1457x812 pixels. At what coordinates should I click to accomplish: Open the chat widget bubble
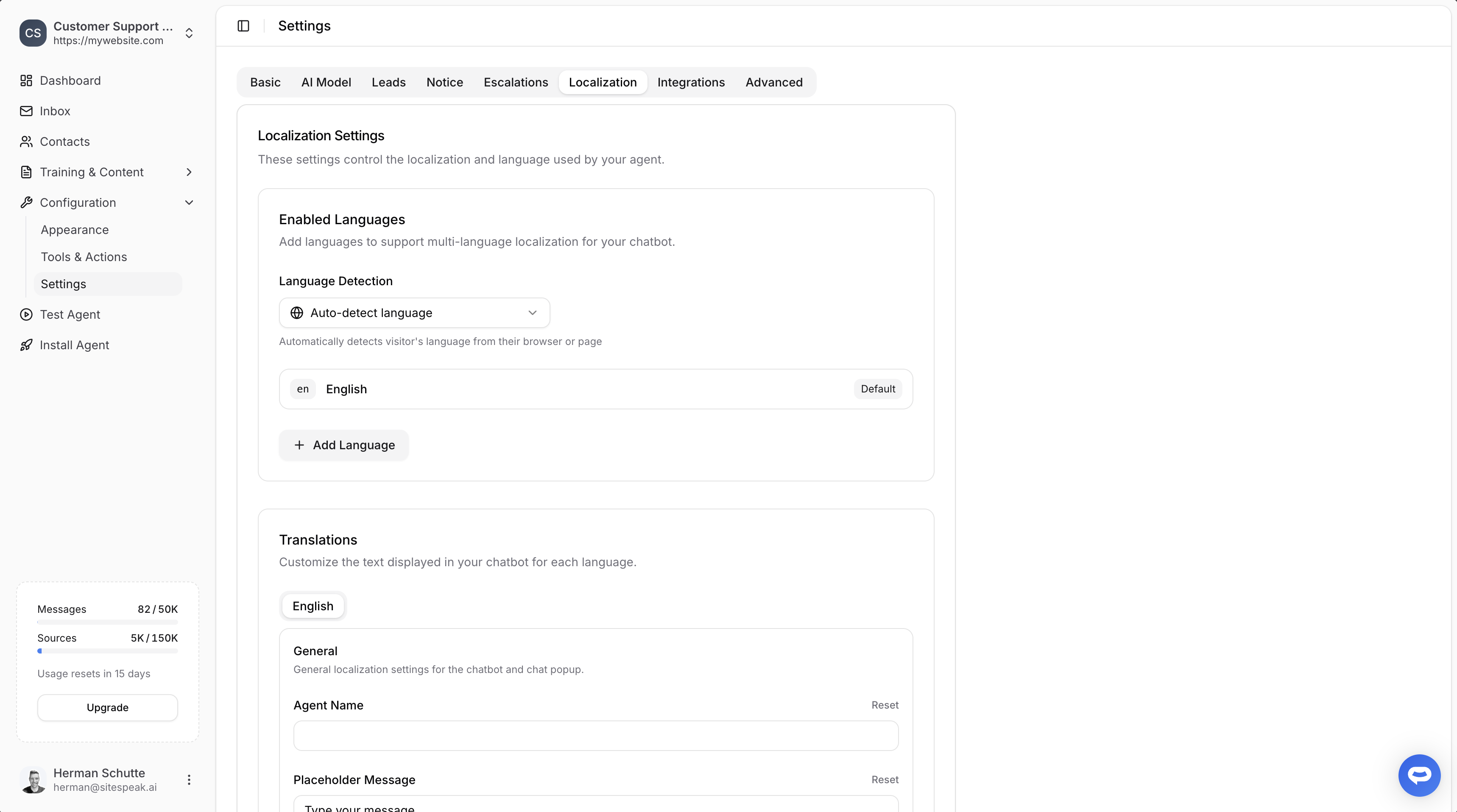click(x=1418, y=775)
